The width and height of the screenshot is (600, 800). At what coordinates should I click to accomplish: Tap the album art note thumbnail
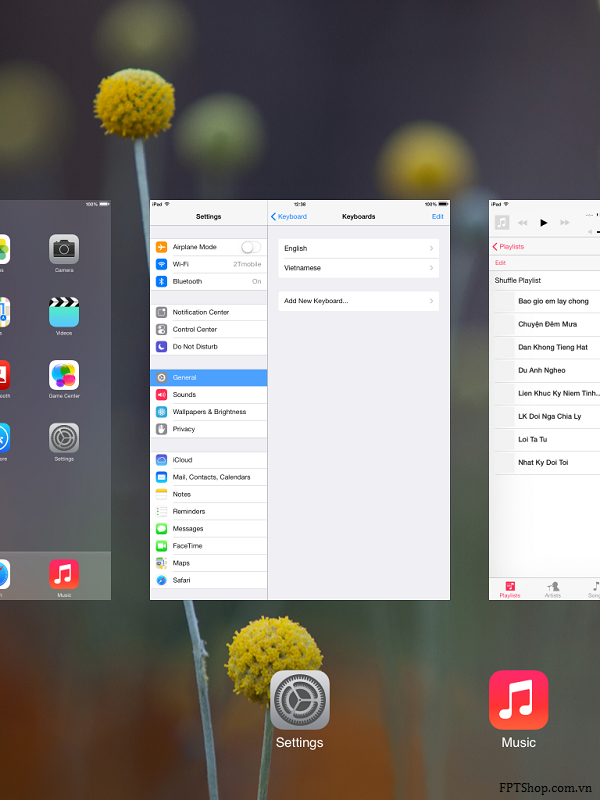click(502, 222)
